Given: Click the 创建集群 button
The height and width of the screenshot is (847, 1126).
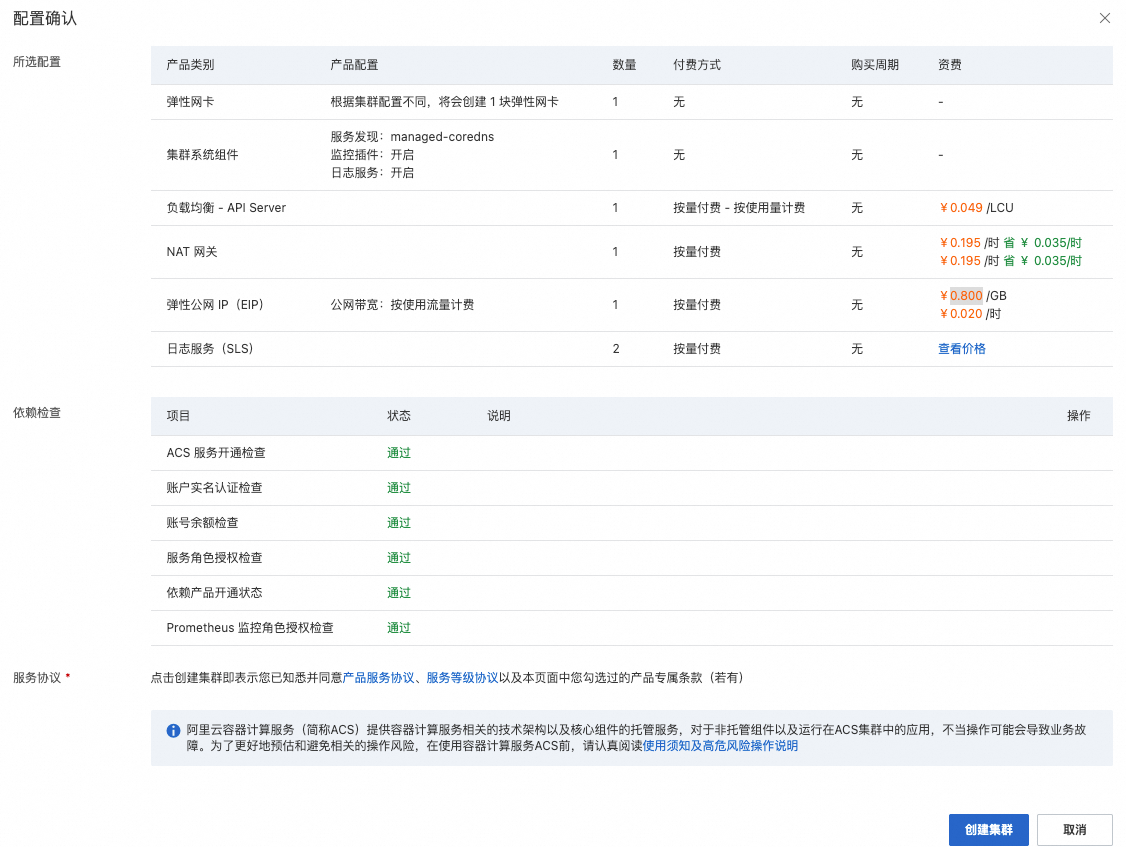Looking at the screenshot, I should pyautogui.click(x=988, y=829).
